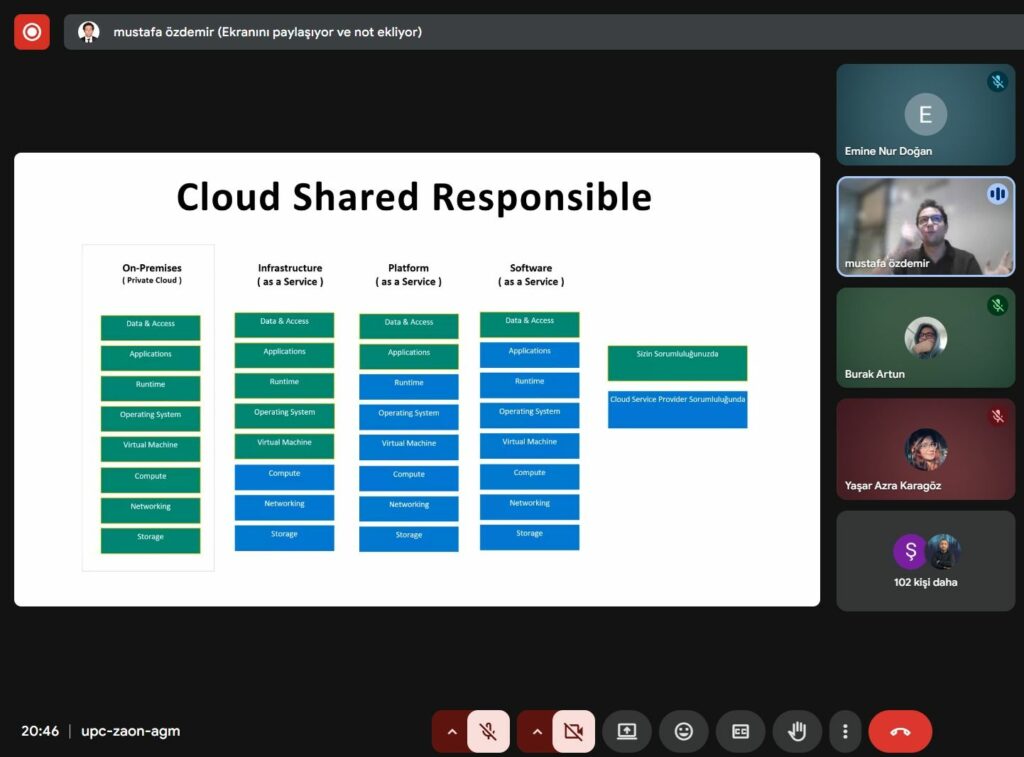Unmute your microphone
The image size is (1024, 757).
coord(488,731)
